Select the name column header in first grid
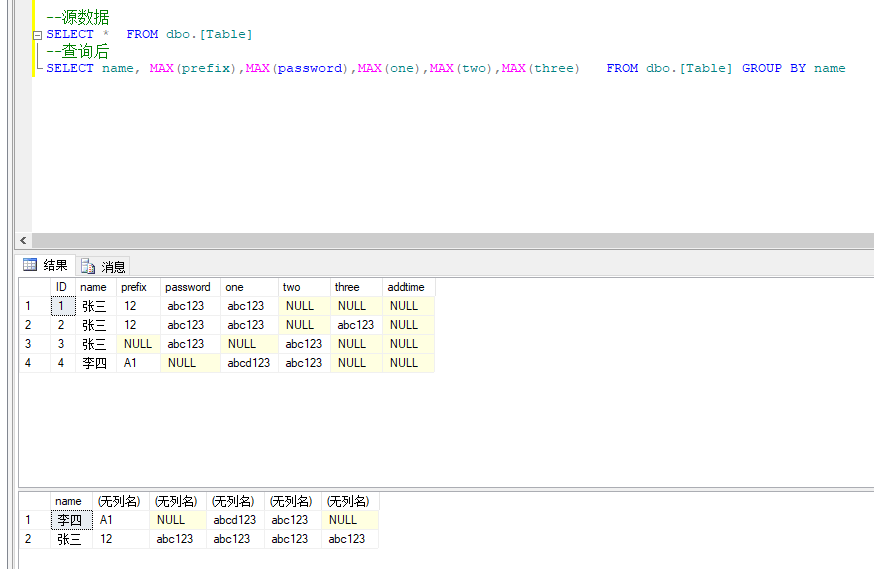Screen dimensions: 874x569 (x=95, y=287)
